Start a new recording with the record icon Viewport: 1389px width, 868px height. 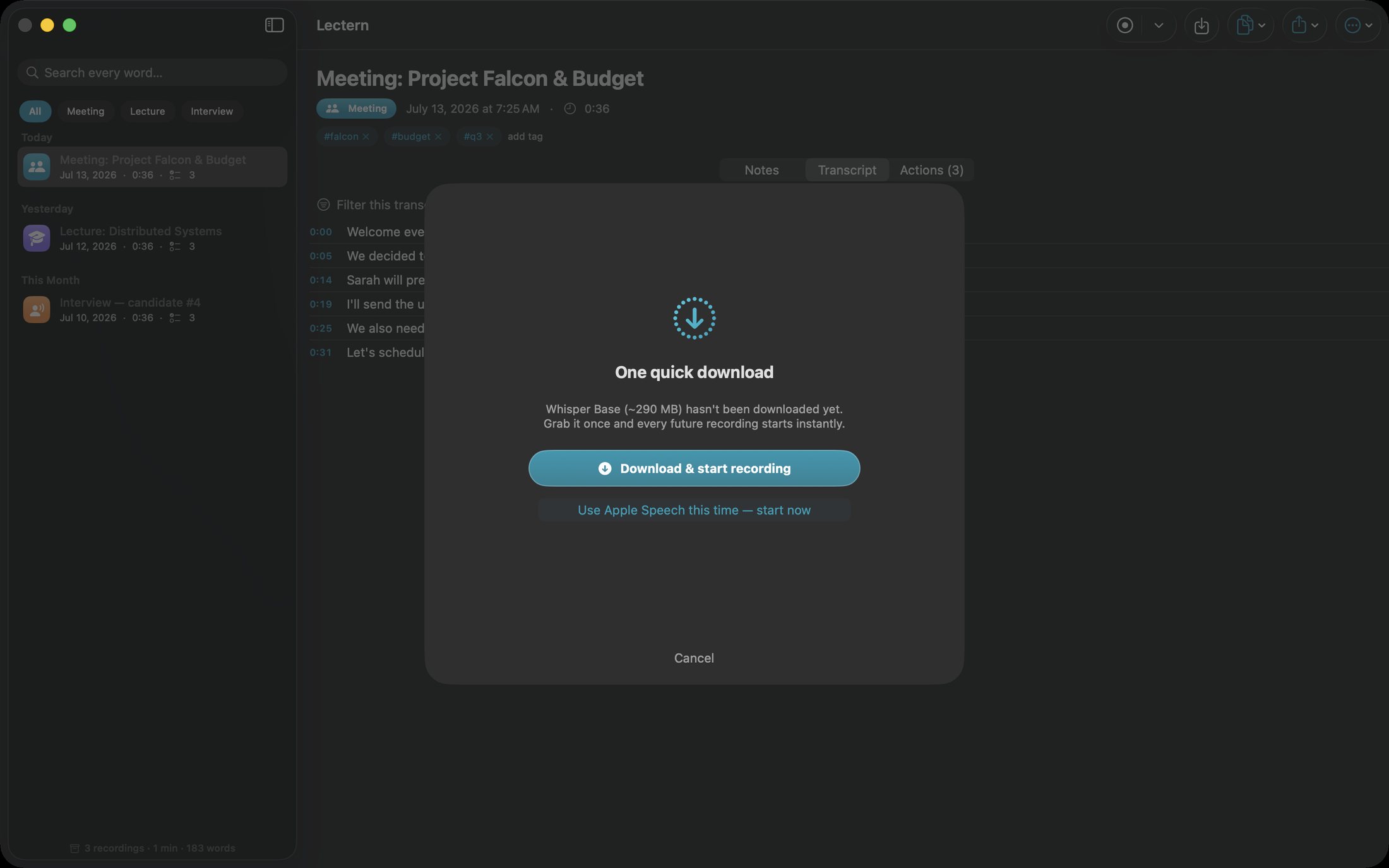1124,25
